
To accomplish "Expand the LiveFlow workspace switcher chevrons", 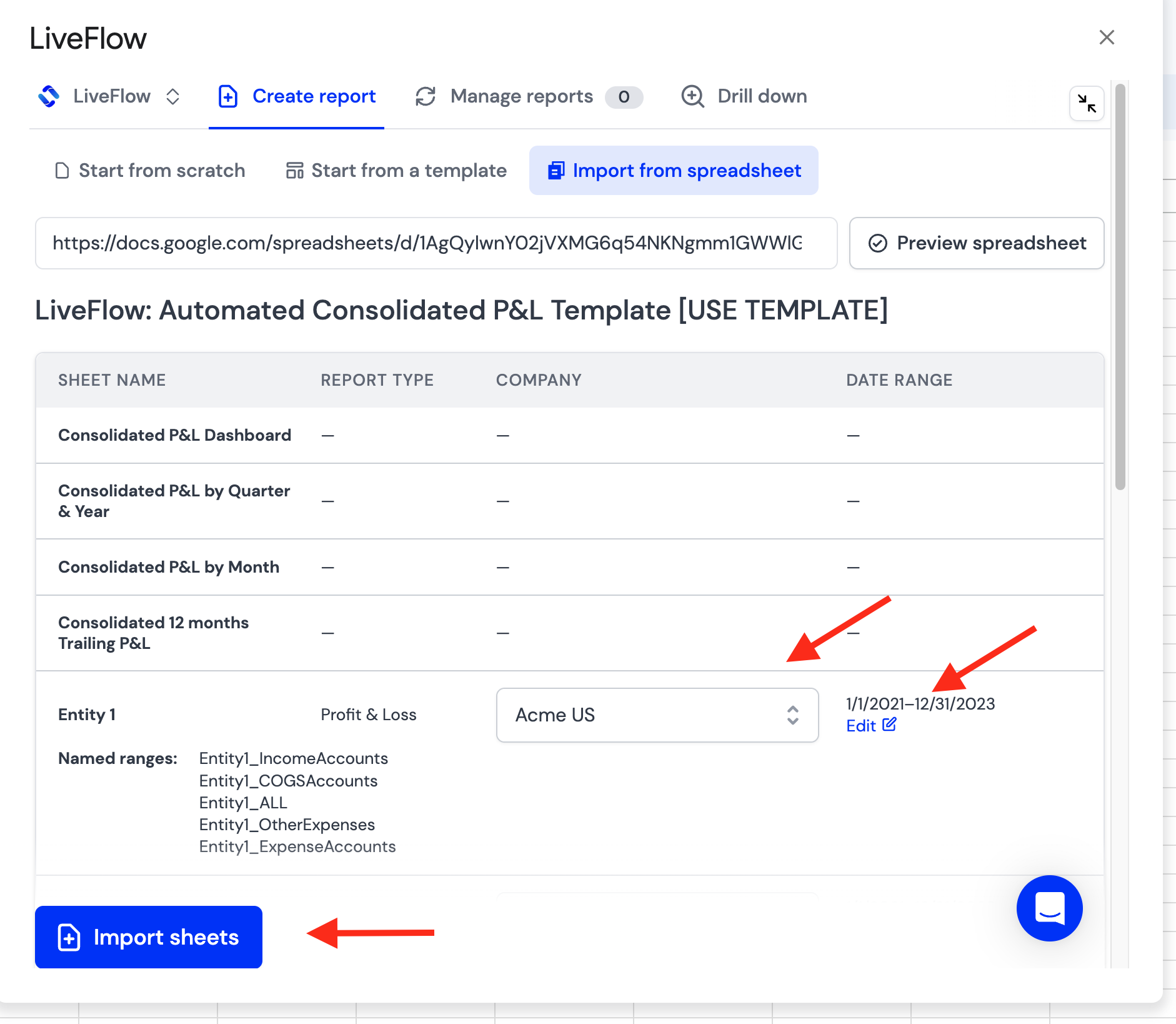I will pyautogui.click(x=173, y=96).
